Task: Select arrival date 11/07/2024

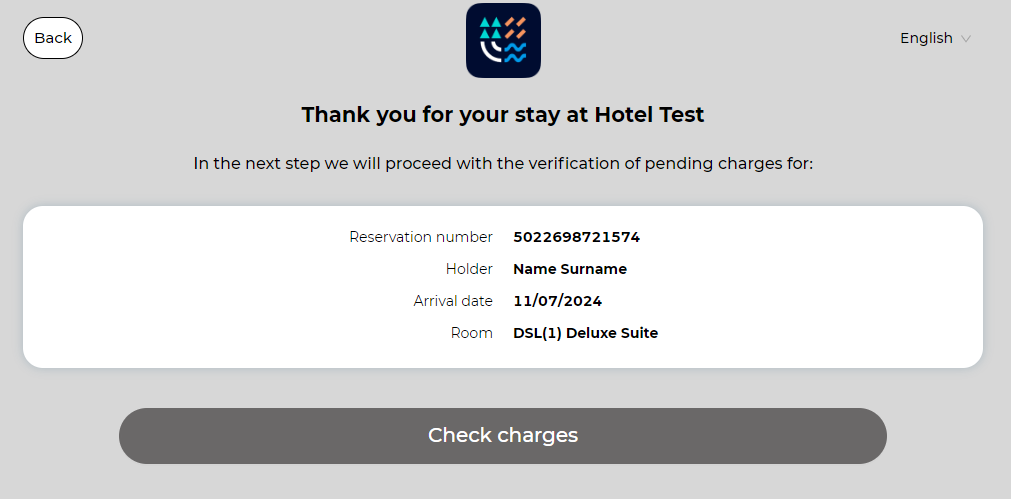Action: click(x=558, y=301)
